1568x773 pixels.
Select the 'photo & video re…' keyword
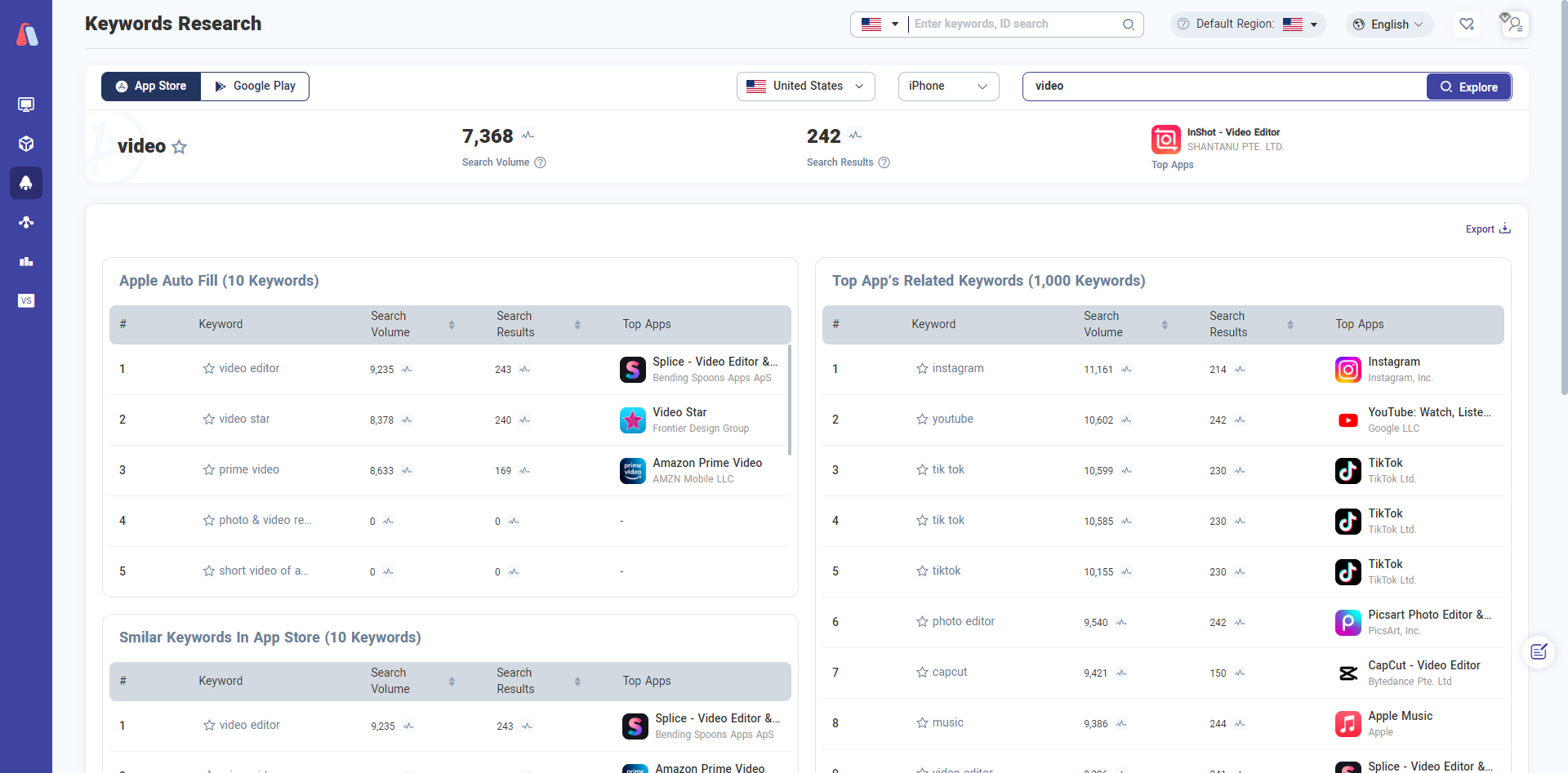click(x=265, y=521)
